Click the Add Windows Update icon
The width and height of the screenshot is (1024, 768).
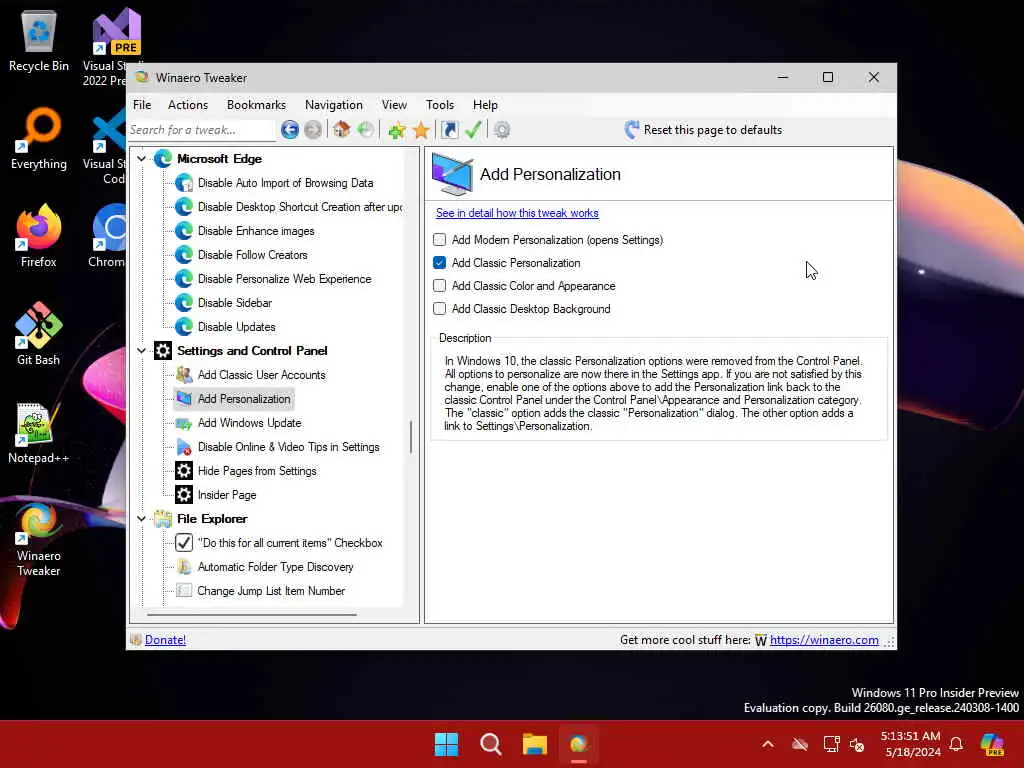point(184,423)
